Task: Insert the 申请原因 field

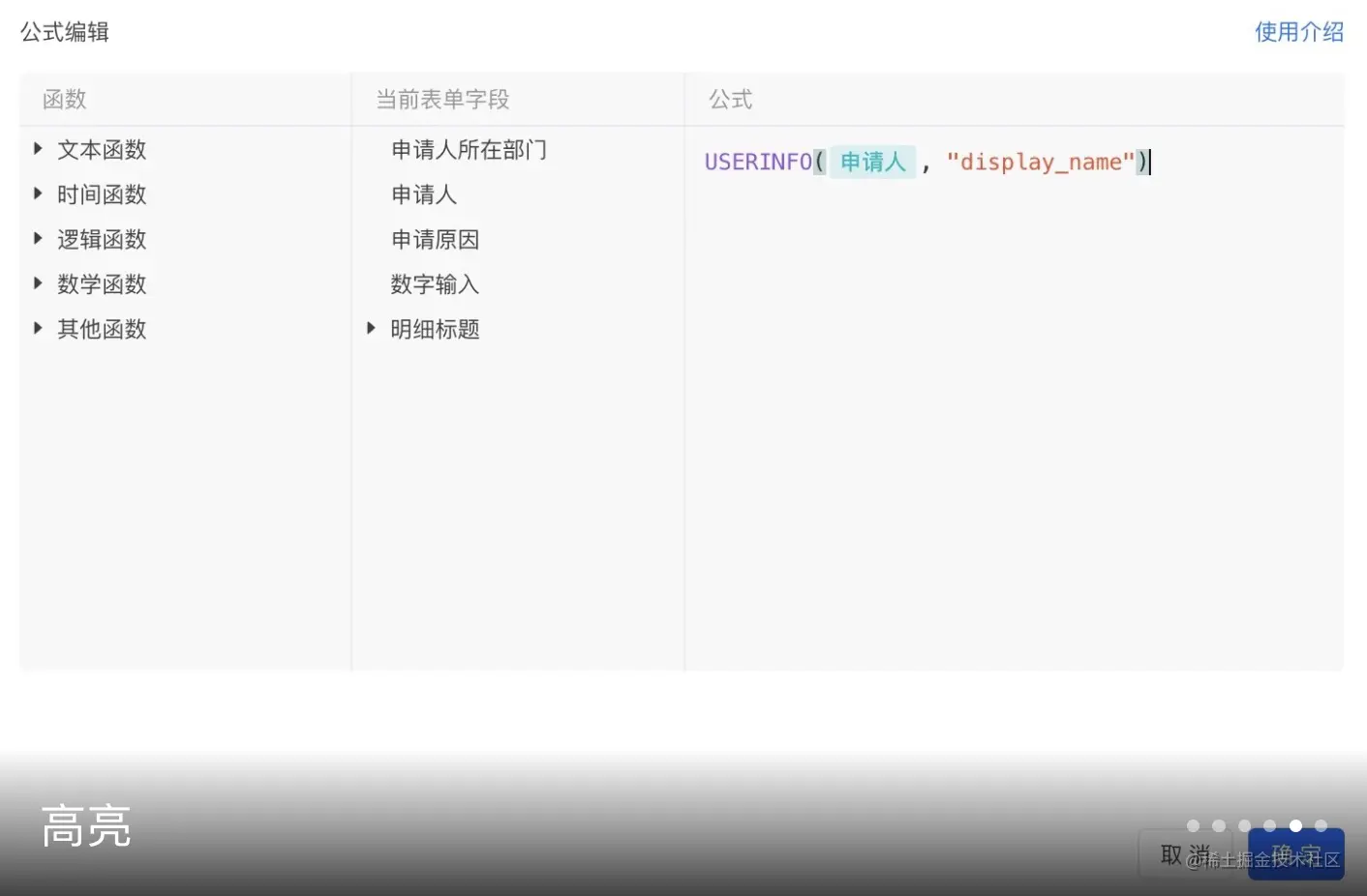Action: pos(435,239)
